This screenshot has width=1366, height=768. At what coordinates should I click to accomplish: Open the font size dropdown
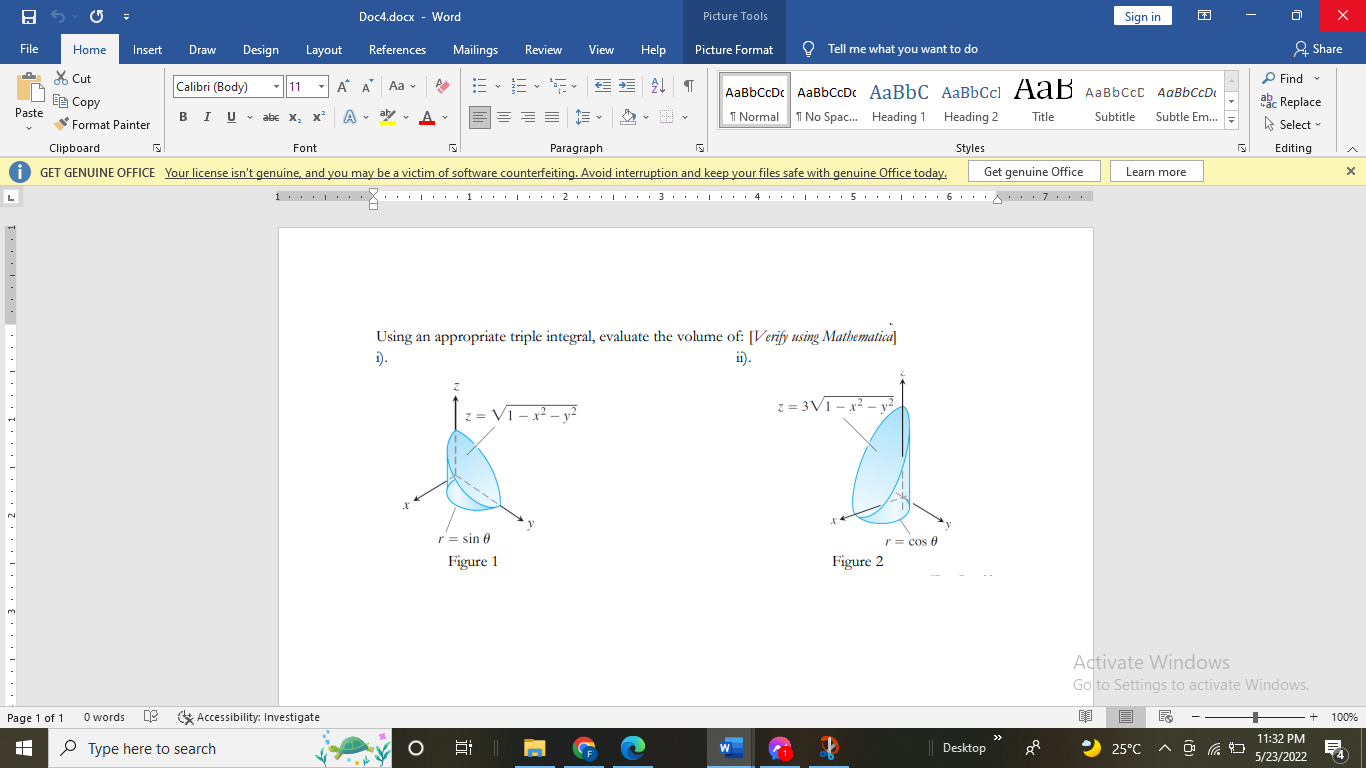322,86
